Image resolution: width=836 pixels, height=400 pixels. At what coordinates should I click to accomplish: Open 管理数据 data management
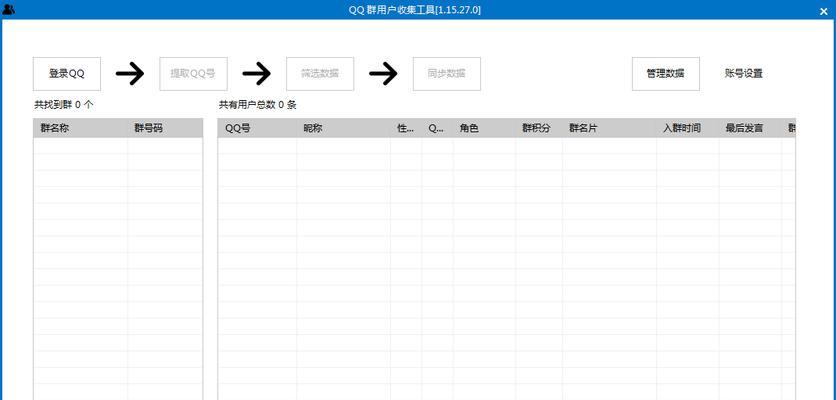pyautogui.click(x=666, y=74)
